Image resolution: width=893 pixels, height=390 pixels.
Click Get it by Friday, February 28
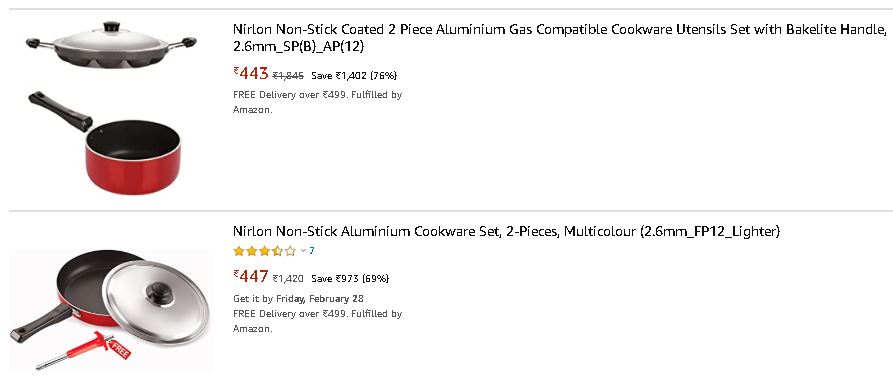(298, 298)
